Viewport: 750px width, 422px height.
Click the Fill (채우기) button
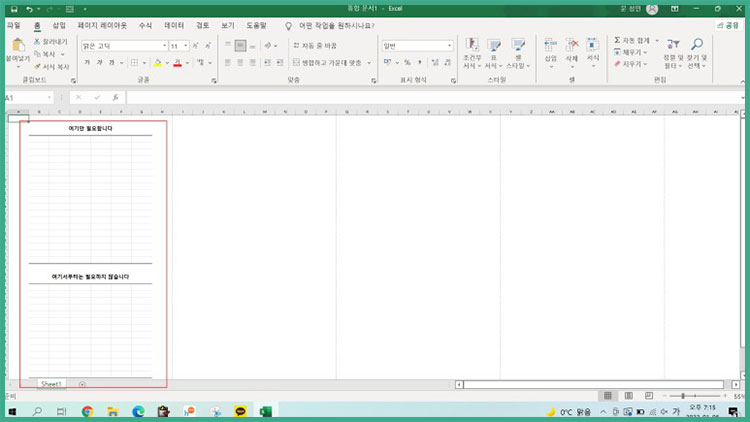[x=631, y=52]
